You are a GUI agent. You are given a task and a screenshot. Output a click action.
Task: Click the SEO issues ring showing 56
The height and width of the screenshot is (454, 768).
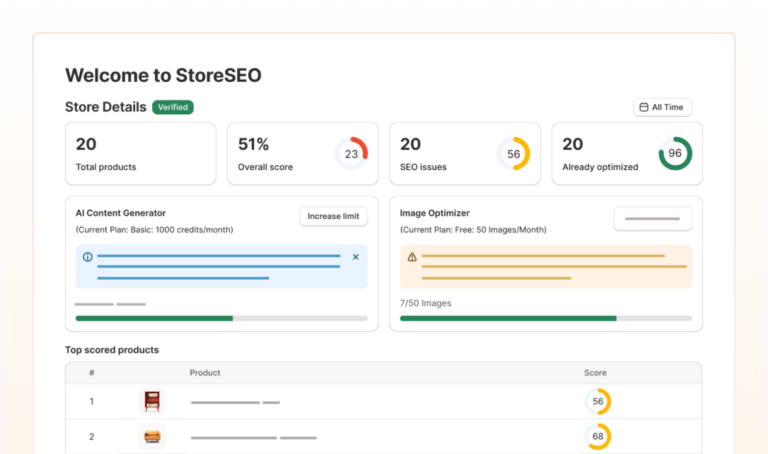tap(513, 154)
